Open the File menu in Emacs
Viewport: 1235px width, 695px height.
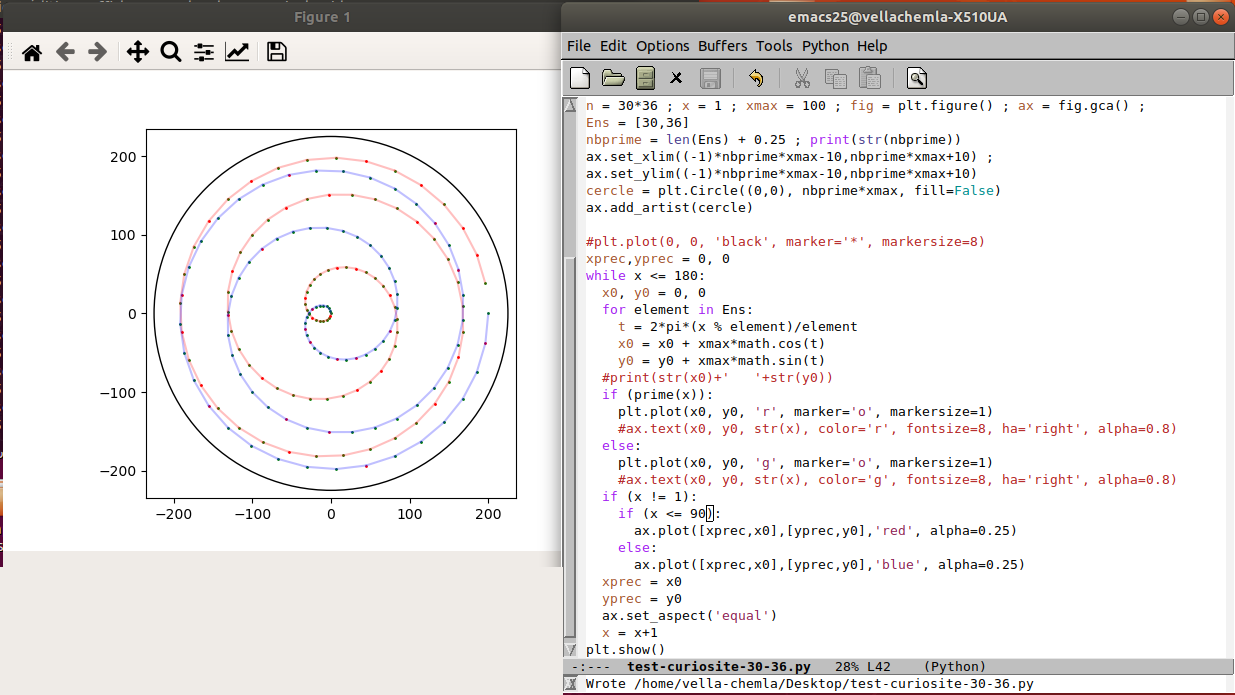(x=579, y=46)
